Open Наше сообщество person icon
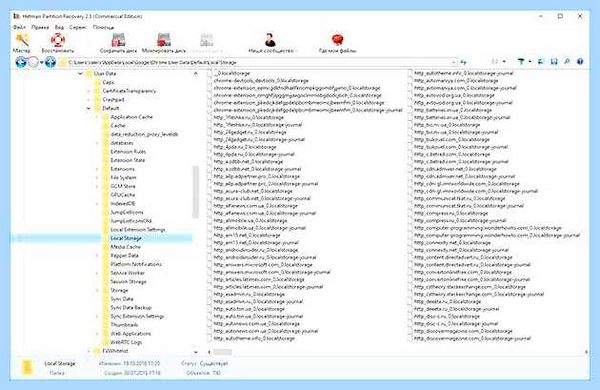This screenshot has width=600, height=390. coord(270,40)
